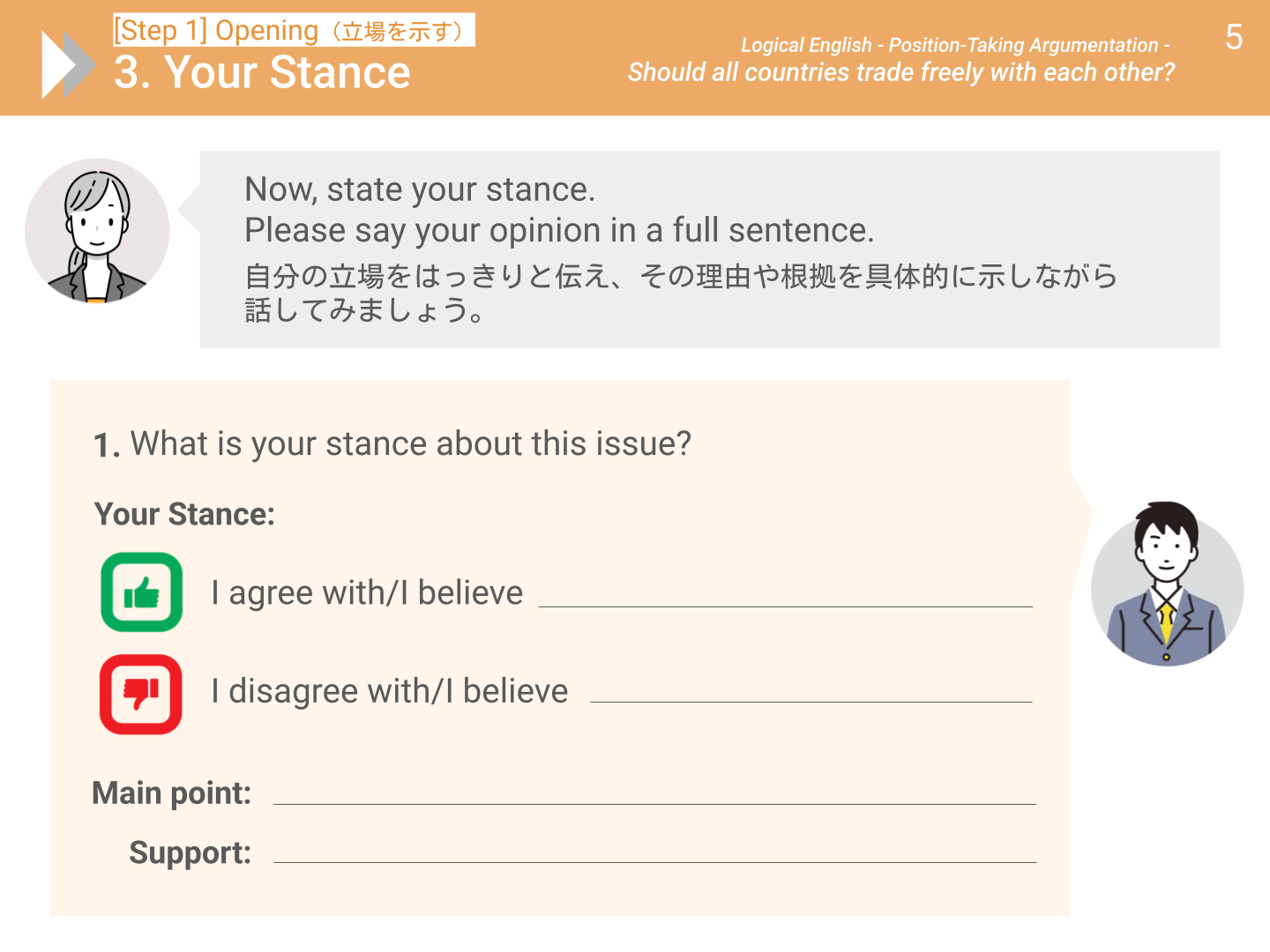Click the '3. Your Stance' heading
The width and height of the screenshot is (1270, 952).
coord(262,72)
